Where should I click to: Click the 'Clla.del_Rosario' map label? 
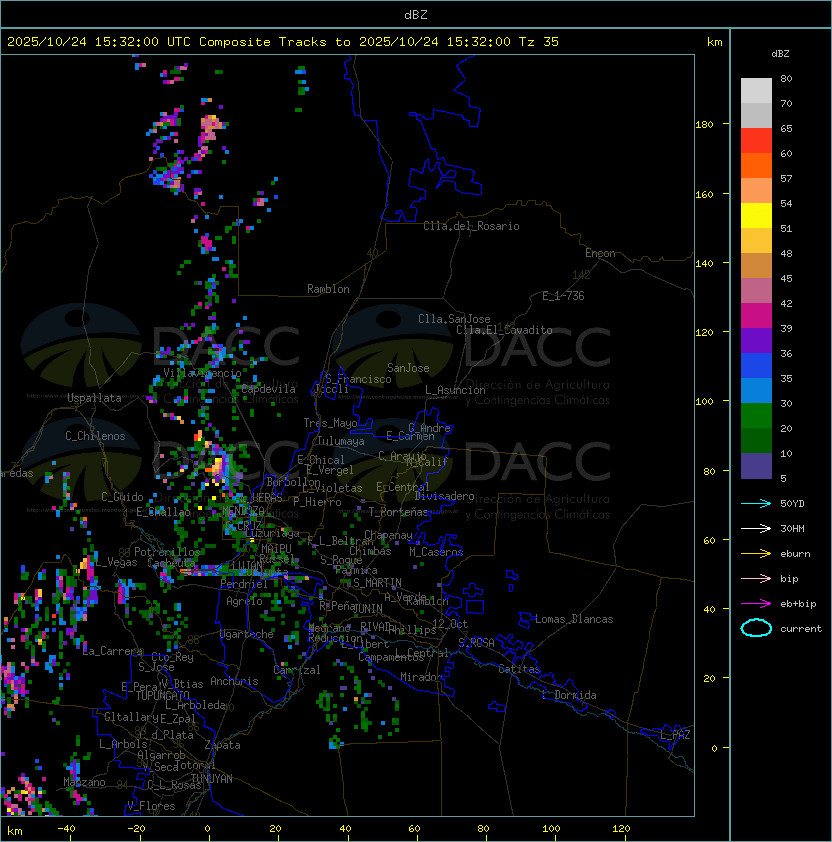click(x=471, y=226)
